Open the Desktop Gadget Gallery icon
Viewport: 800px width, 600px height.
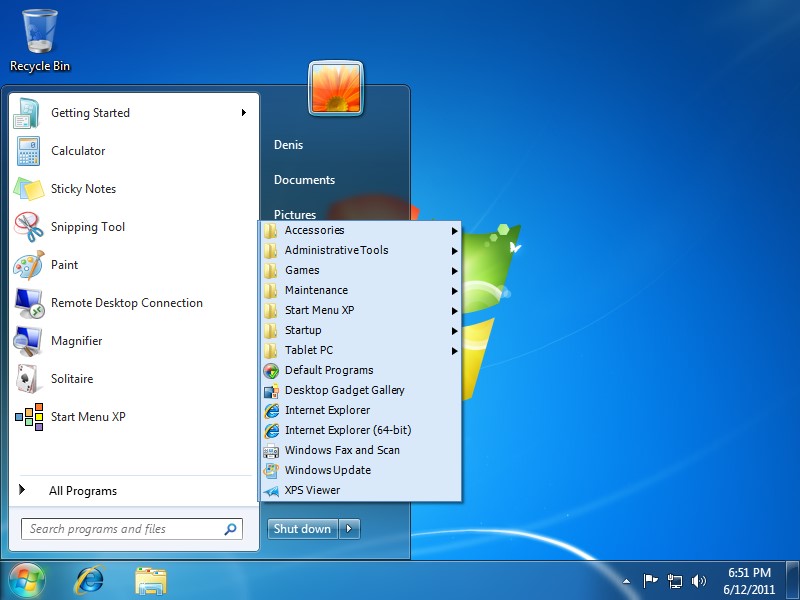coord(271,390)
